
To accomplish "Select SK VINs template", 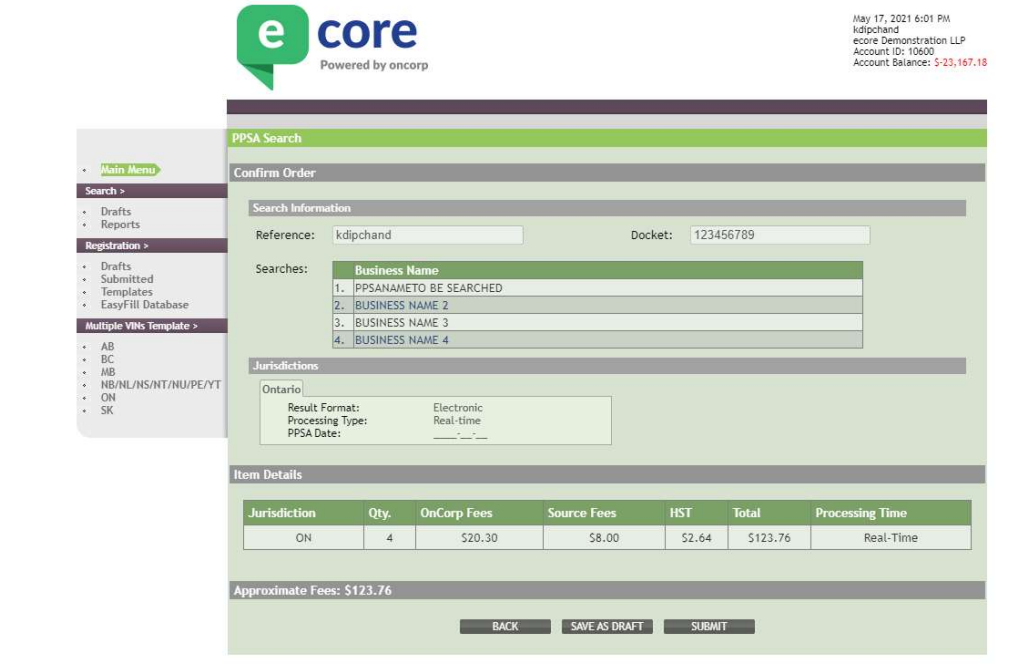I will coord(107,411).
